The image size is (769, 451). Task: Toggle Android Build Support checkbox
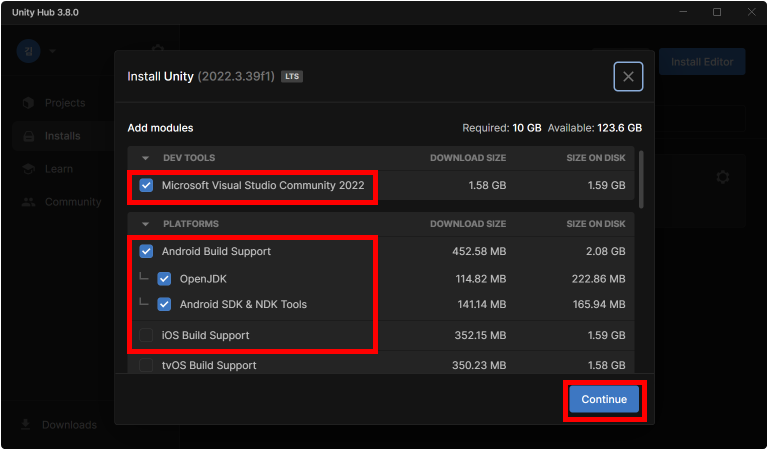(146, 251)
